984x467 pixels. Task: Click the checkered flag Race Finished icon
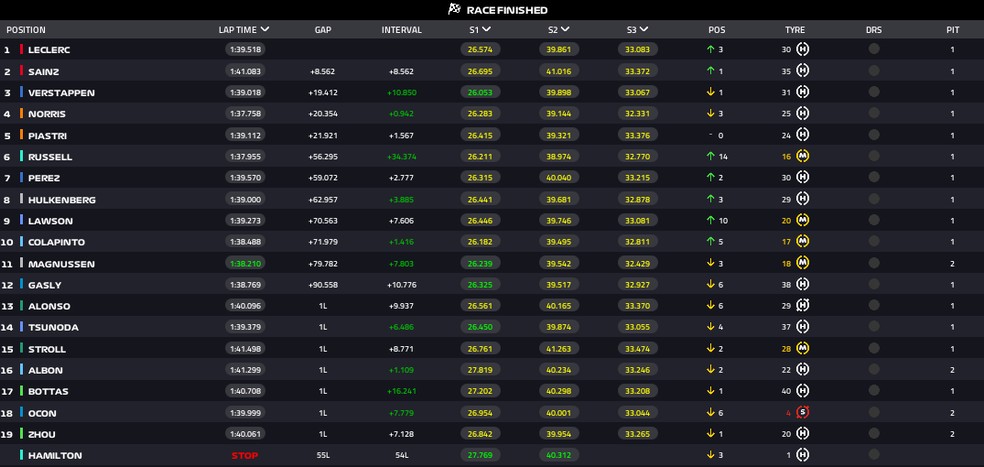tap(454, 9)
